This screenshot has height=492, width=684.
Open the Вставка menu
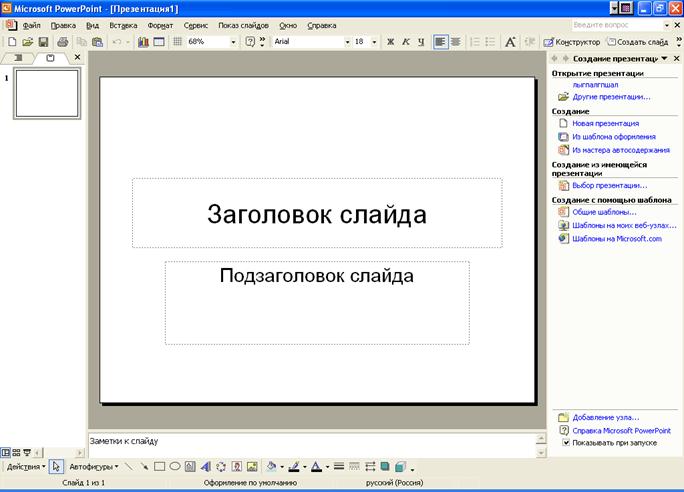[x=122, y=24]
